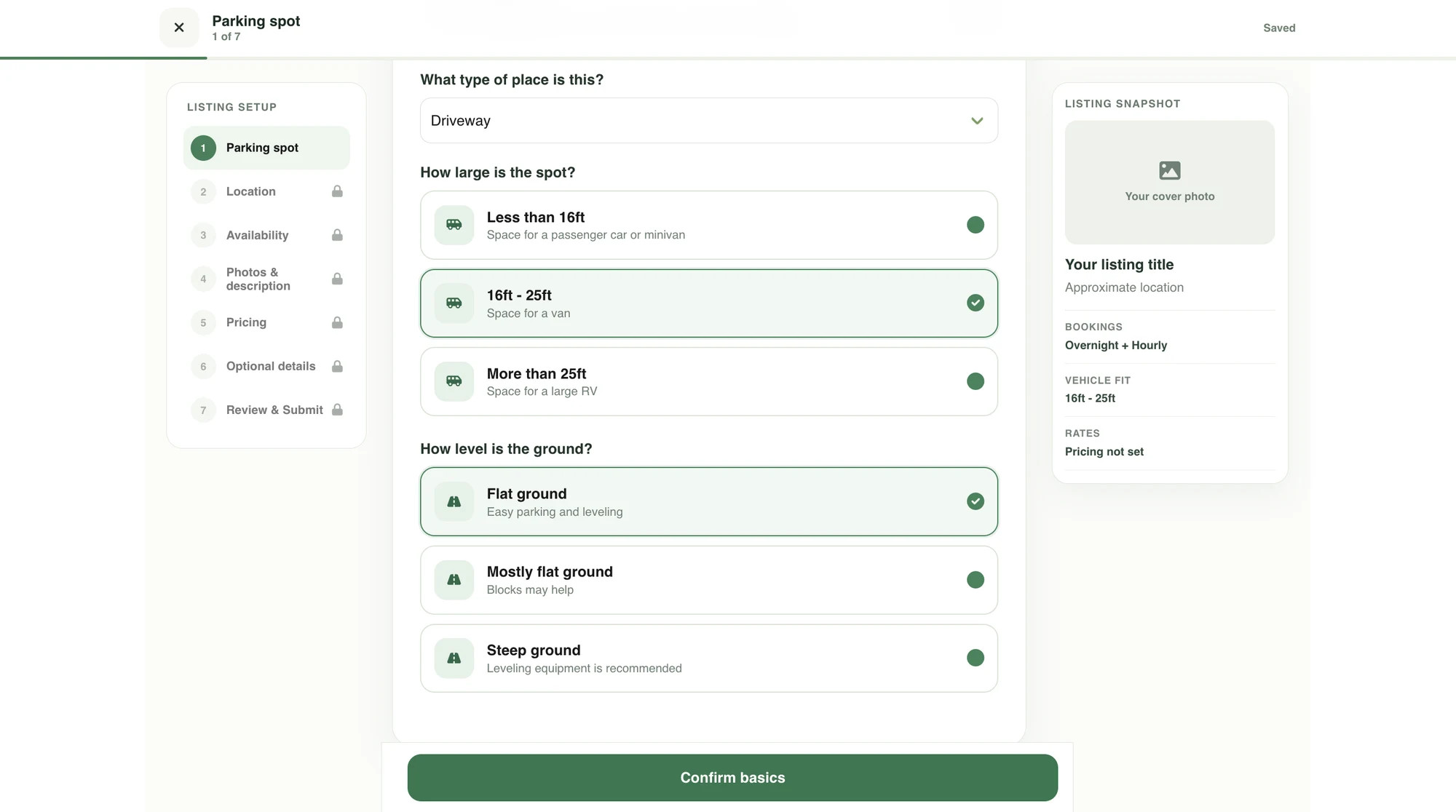Screen dimensions: 1456x812
Task: Click the LISTING SNAPSHOT panel heading
Action: click(x=1123, y=104)
